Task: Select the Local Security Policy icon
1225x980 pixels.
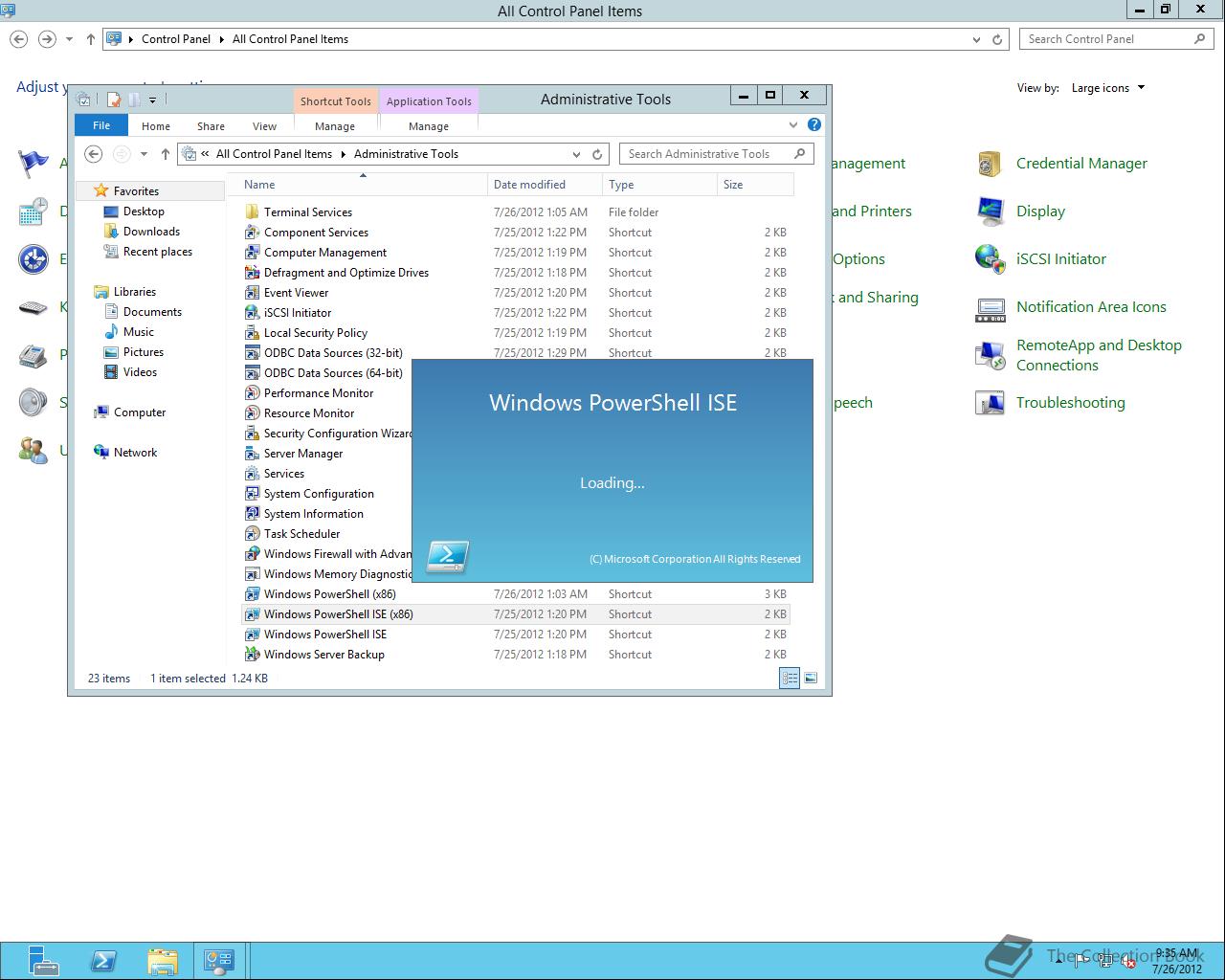Action: [x=252, y=333]
